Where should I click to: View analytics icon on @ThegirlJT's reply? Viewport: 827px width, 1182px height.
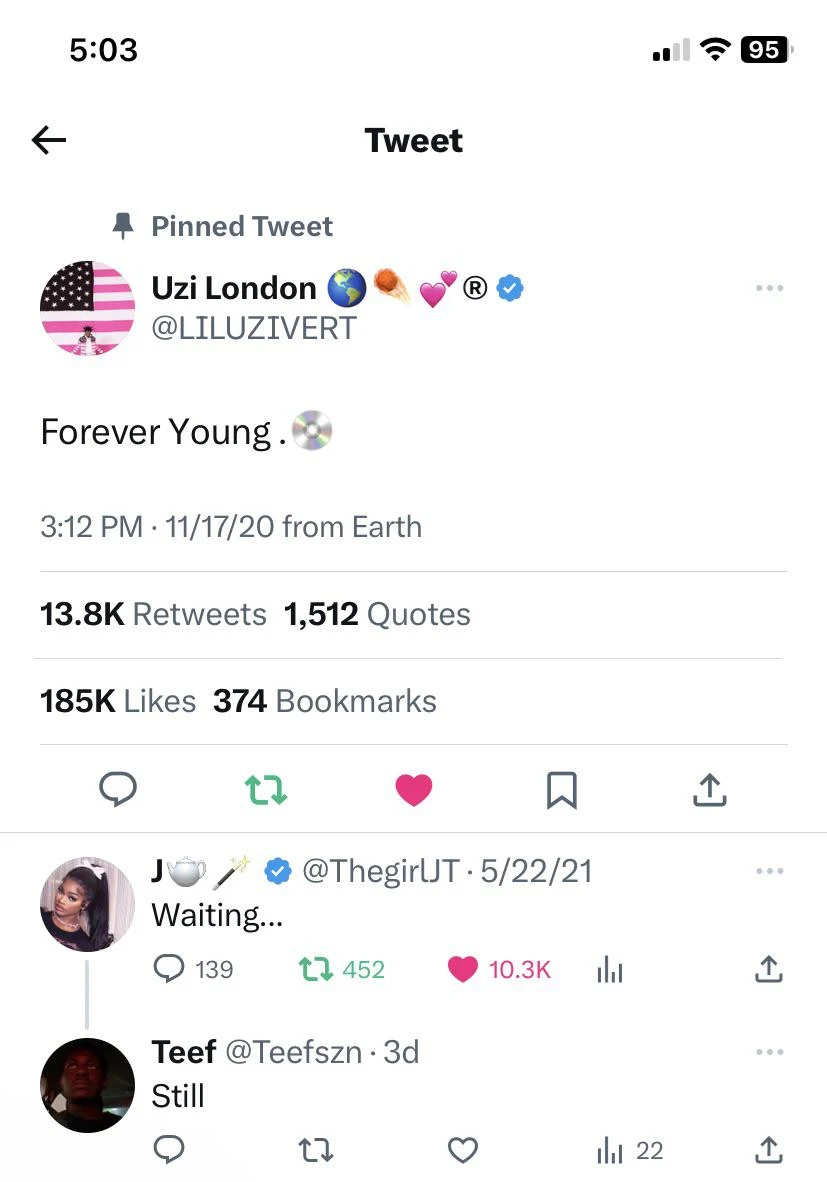(610, 969)
